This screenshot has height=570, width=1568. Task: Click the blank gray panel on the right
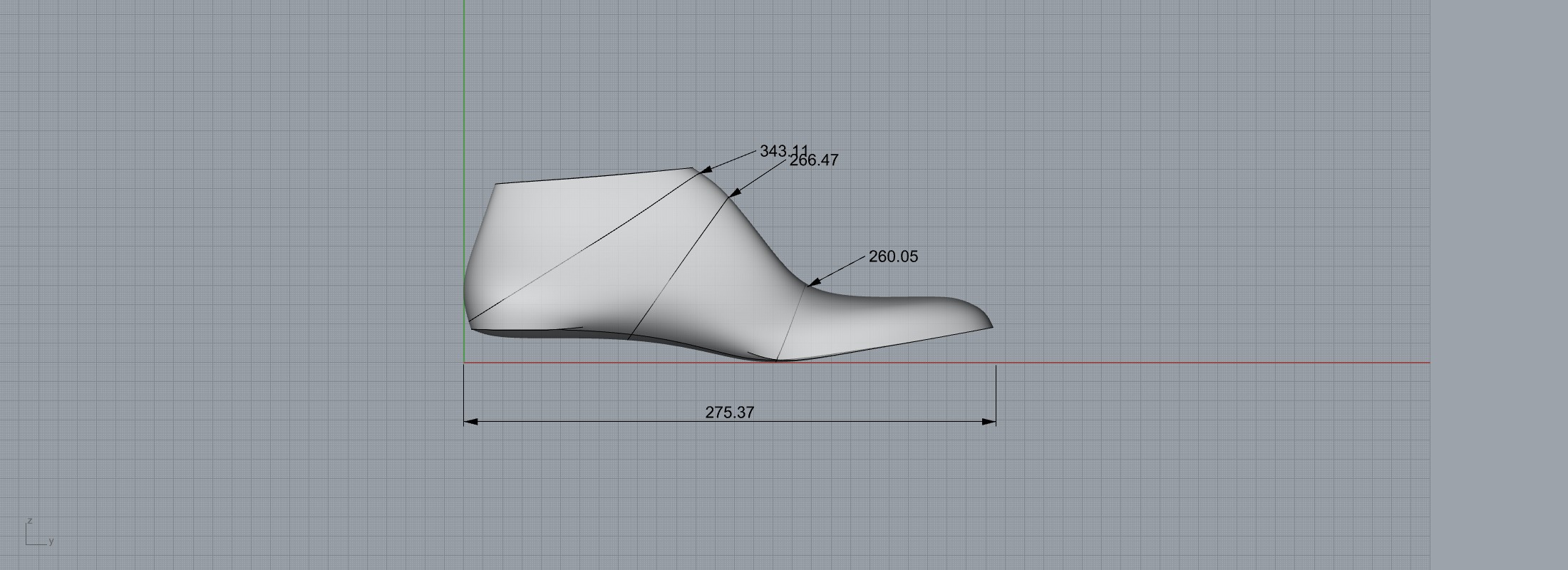click(x=1497, y=285)
